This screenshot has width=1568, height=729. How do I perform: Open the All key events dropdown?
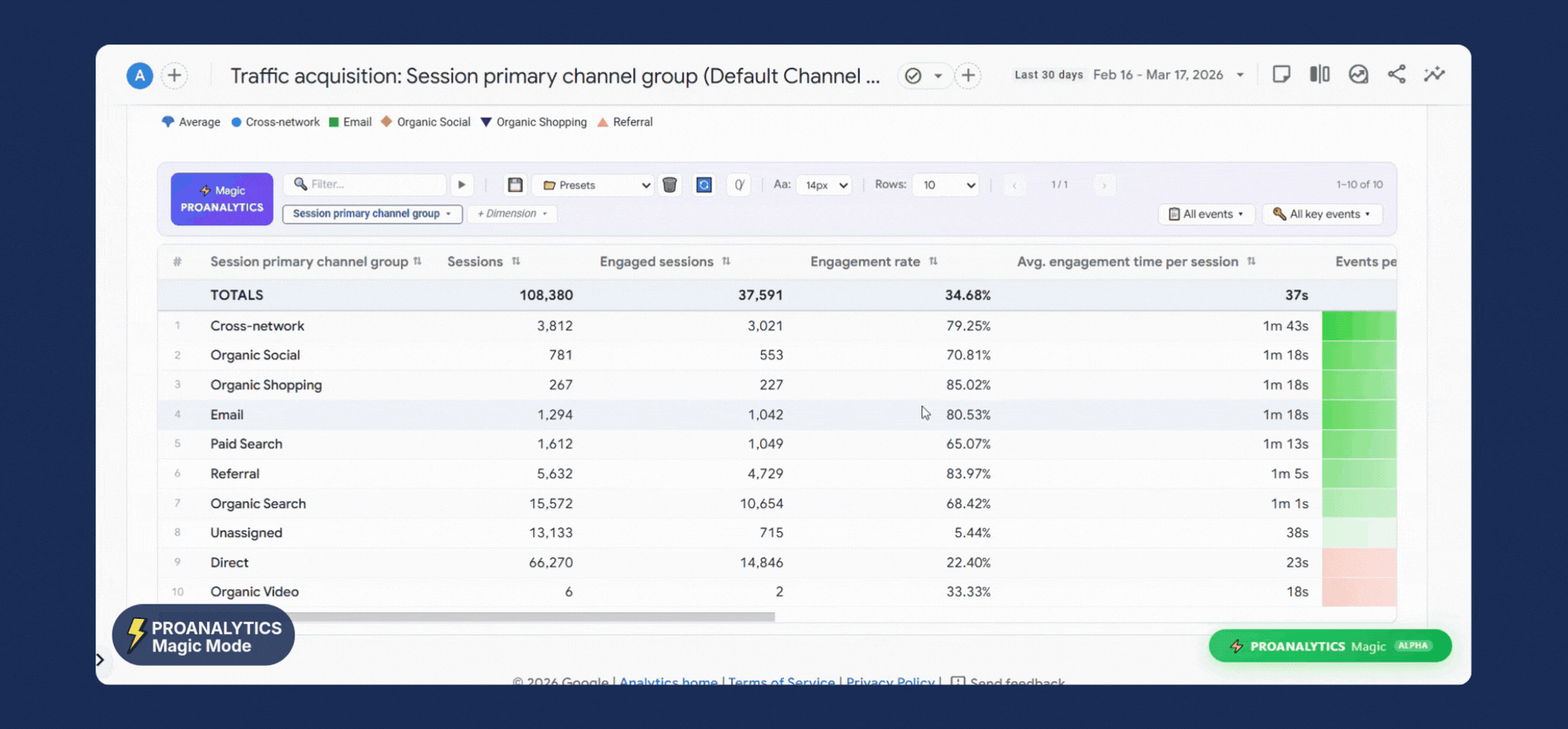coord(1321,214)
